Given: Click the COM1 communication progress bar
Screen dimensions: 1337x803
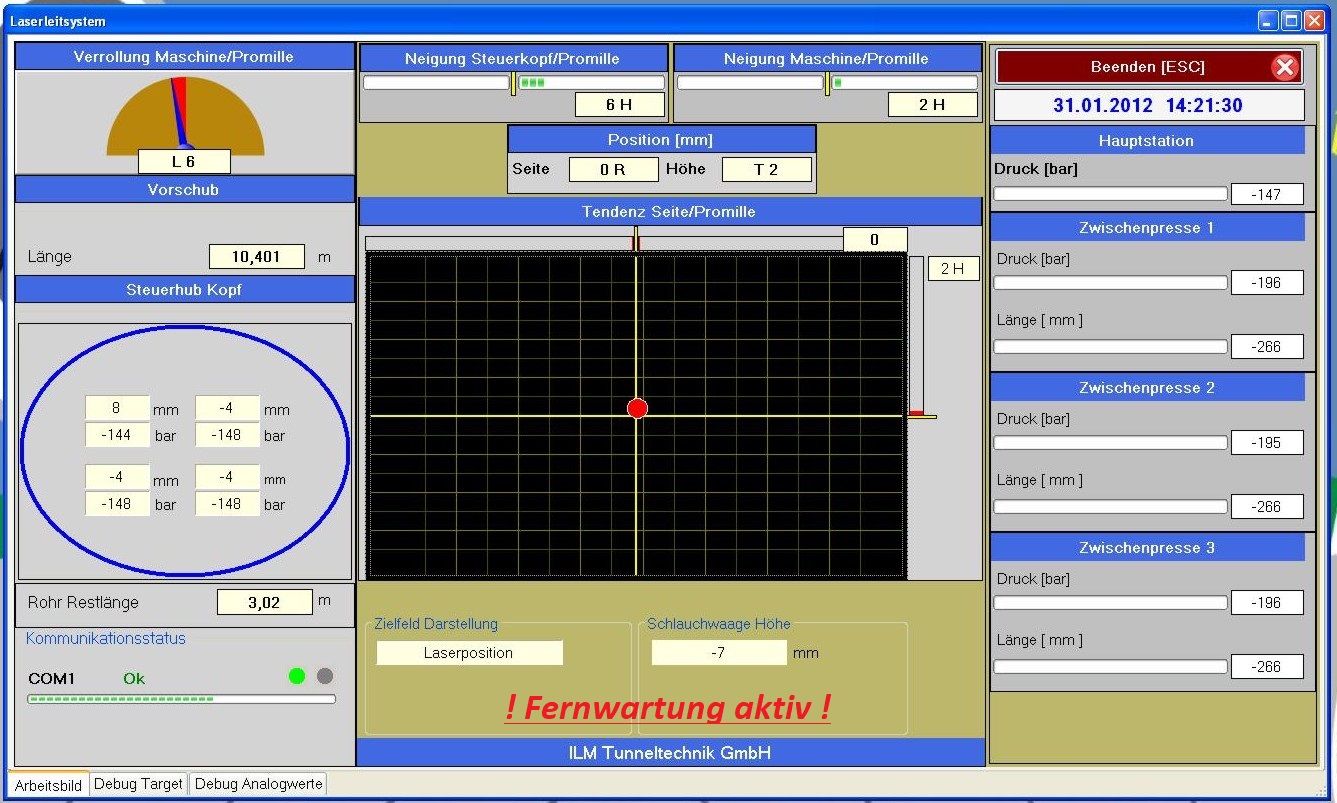Looking at the screenshot, I should 181,699.
